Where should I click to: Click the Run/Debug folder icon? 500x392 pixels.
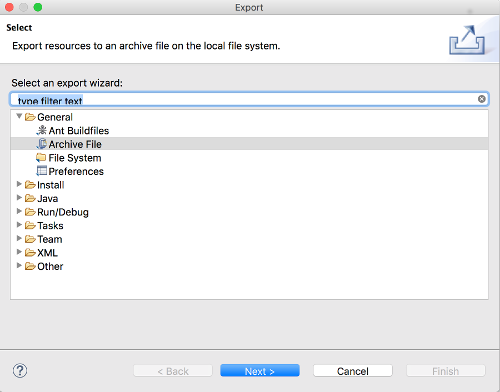[30, 212]
